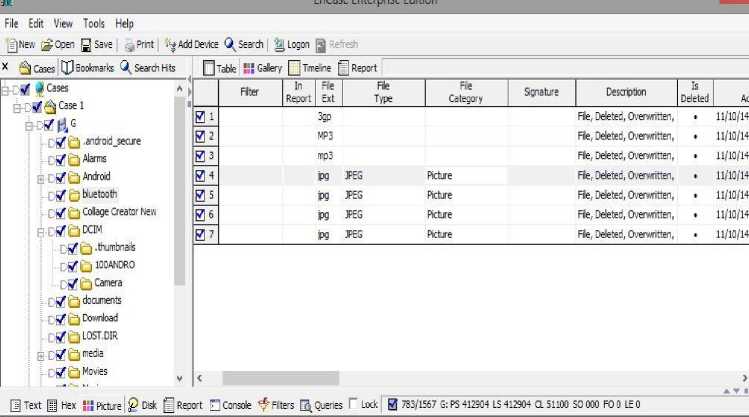The width and height of the screenshot is (749, 417).
Task: Open the Tools menu
Action: [94, 23]
